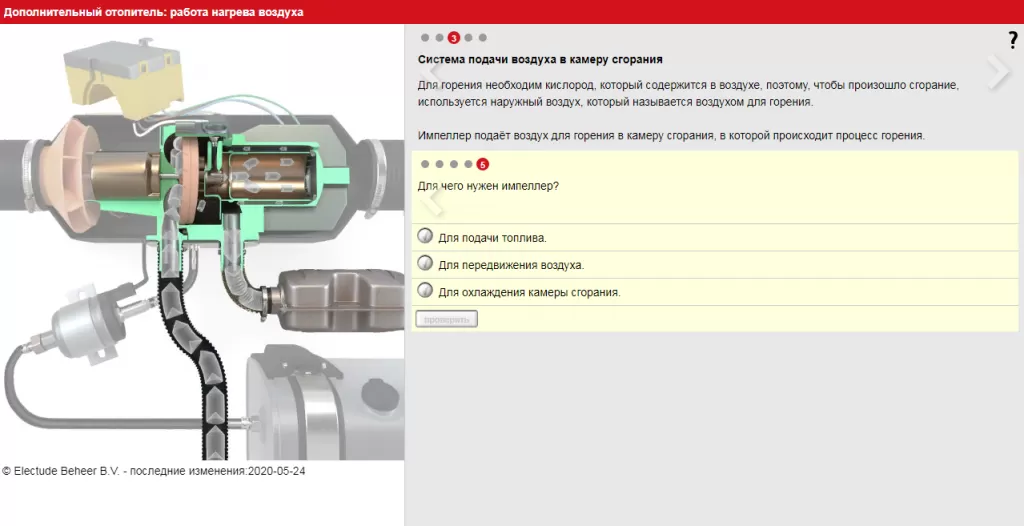Click previous-question arrow in yellow quiz panel

tap(432, 199)
